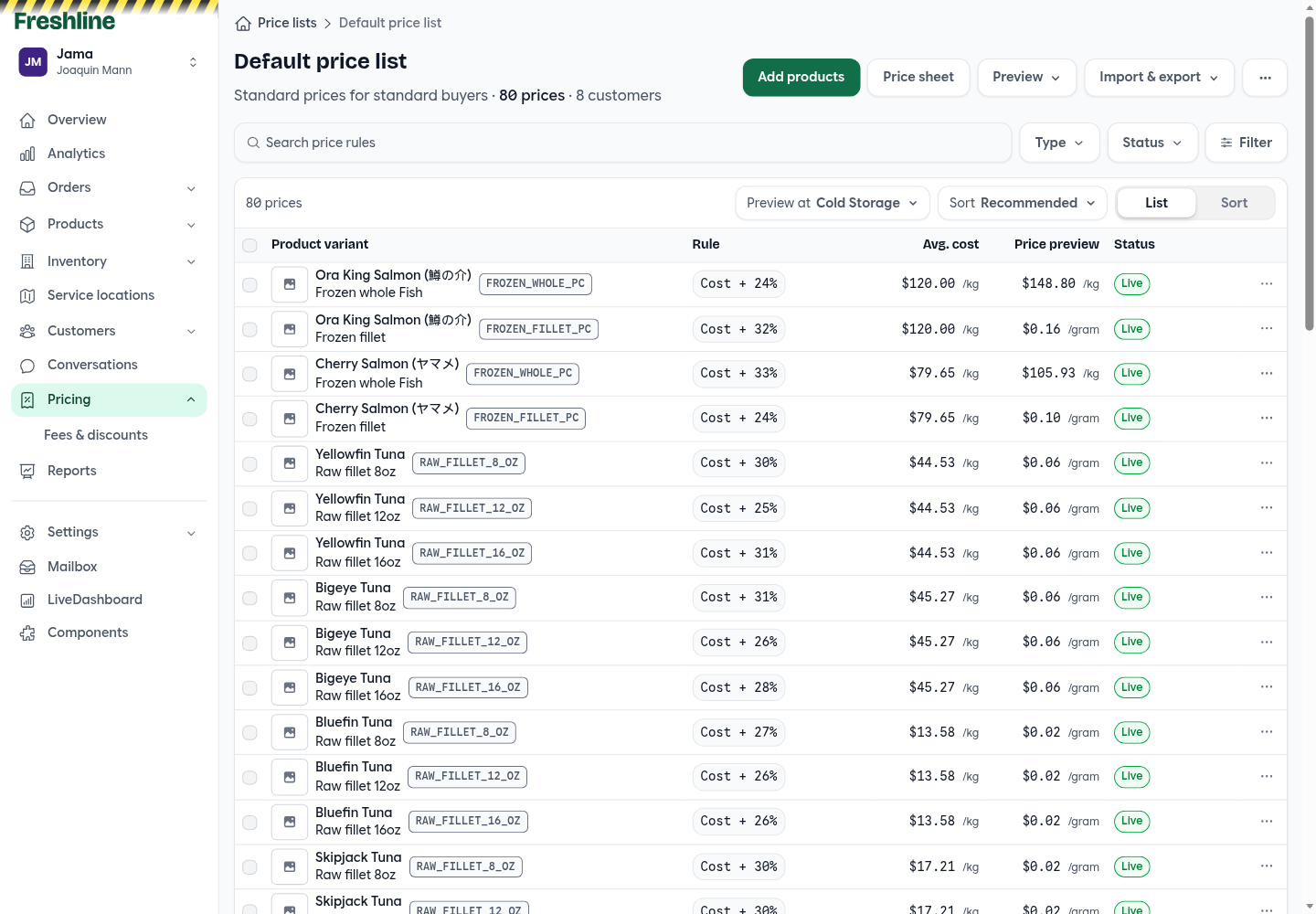1316x914 pixels.
Task: Click the Reports presentation icon
Action: pyautogui.click(x=27, y=471)
